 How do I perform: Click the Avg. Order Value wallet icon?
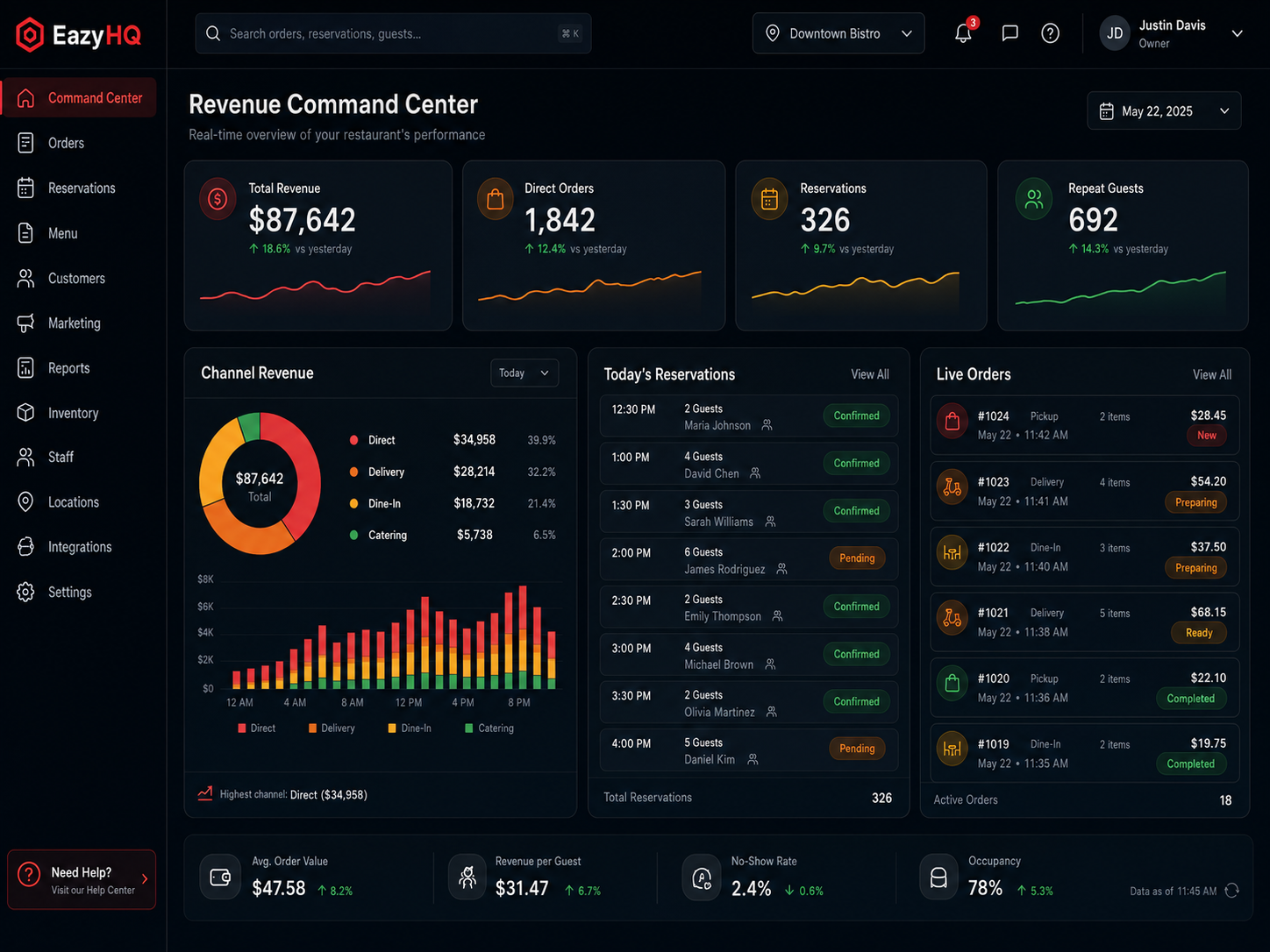pos(220,877)
